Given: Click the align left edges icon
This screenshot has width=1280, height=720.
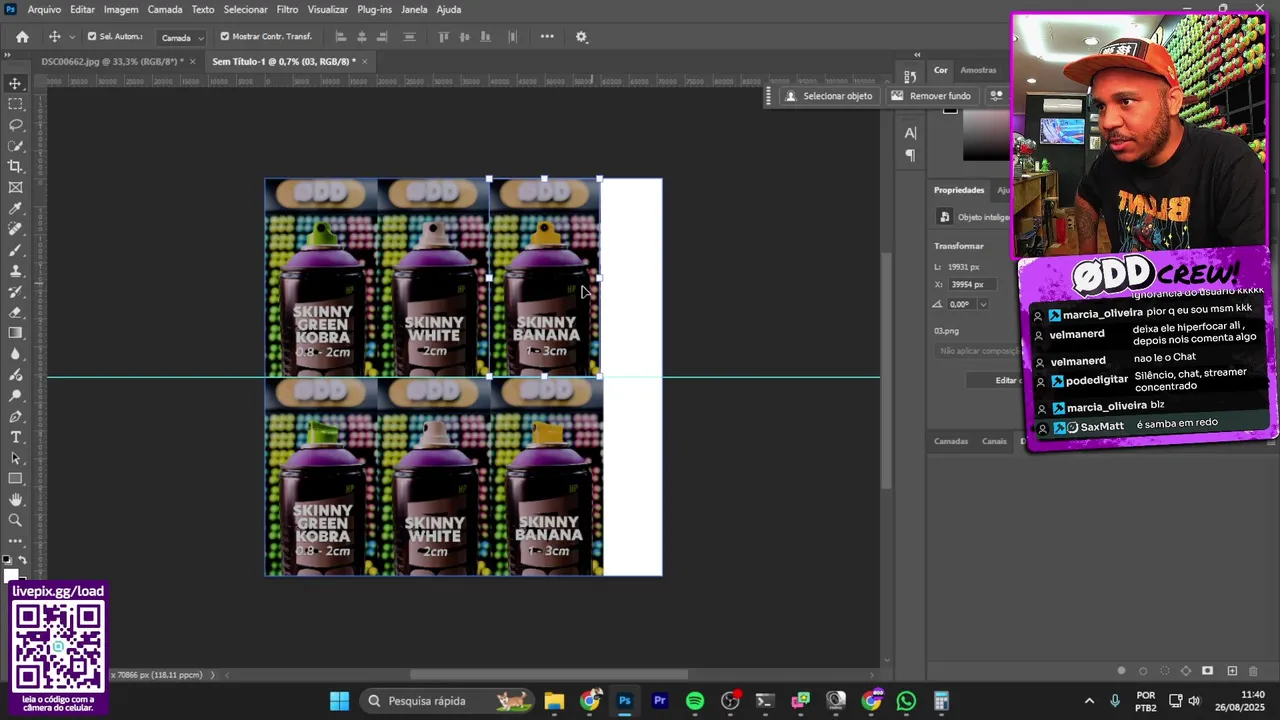Looking at the screenshot, I should point(340,37).
